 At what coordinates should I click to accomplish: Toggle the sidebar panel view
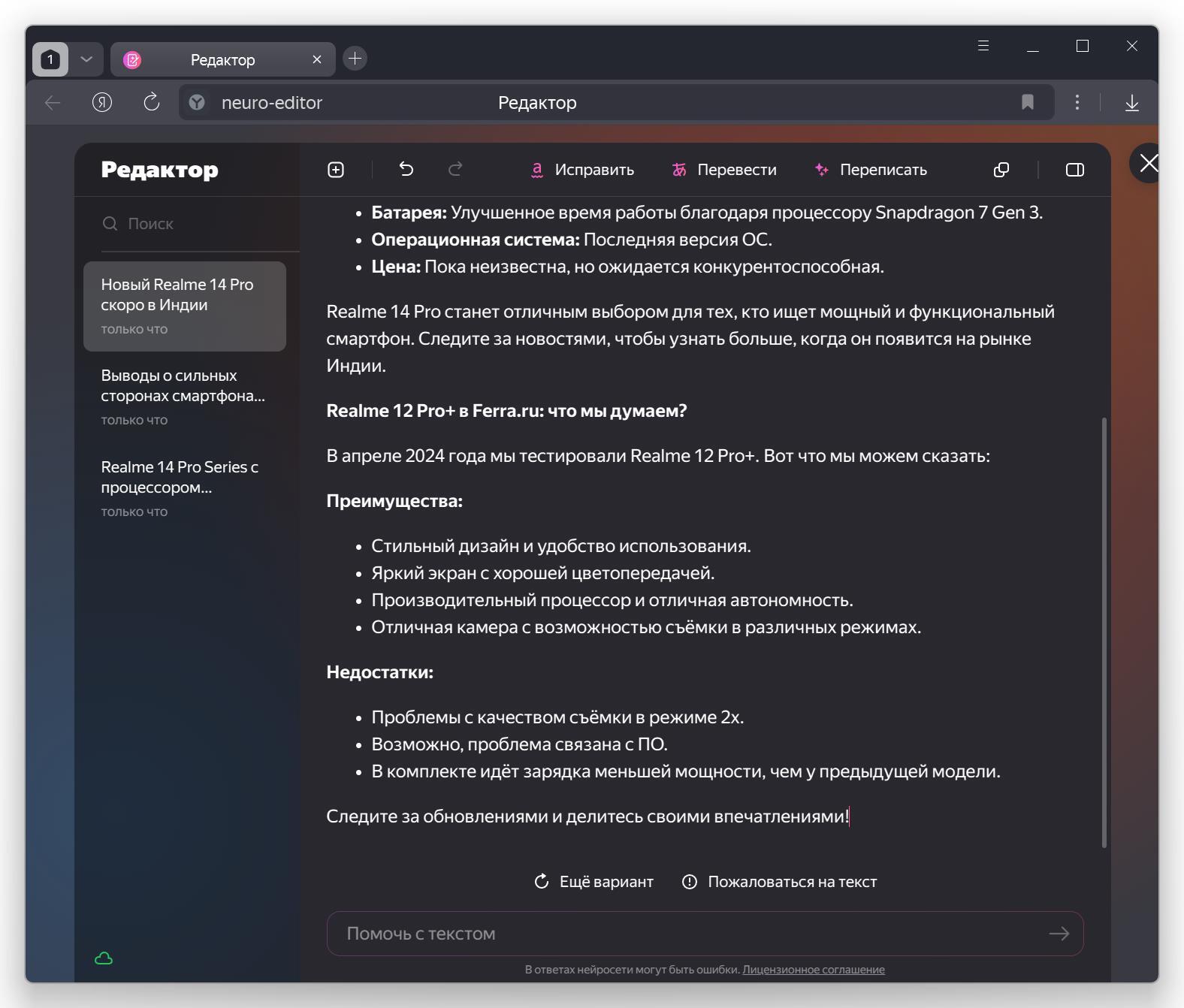(x=1074, y=170)
